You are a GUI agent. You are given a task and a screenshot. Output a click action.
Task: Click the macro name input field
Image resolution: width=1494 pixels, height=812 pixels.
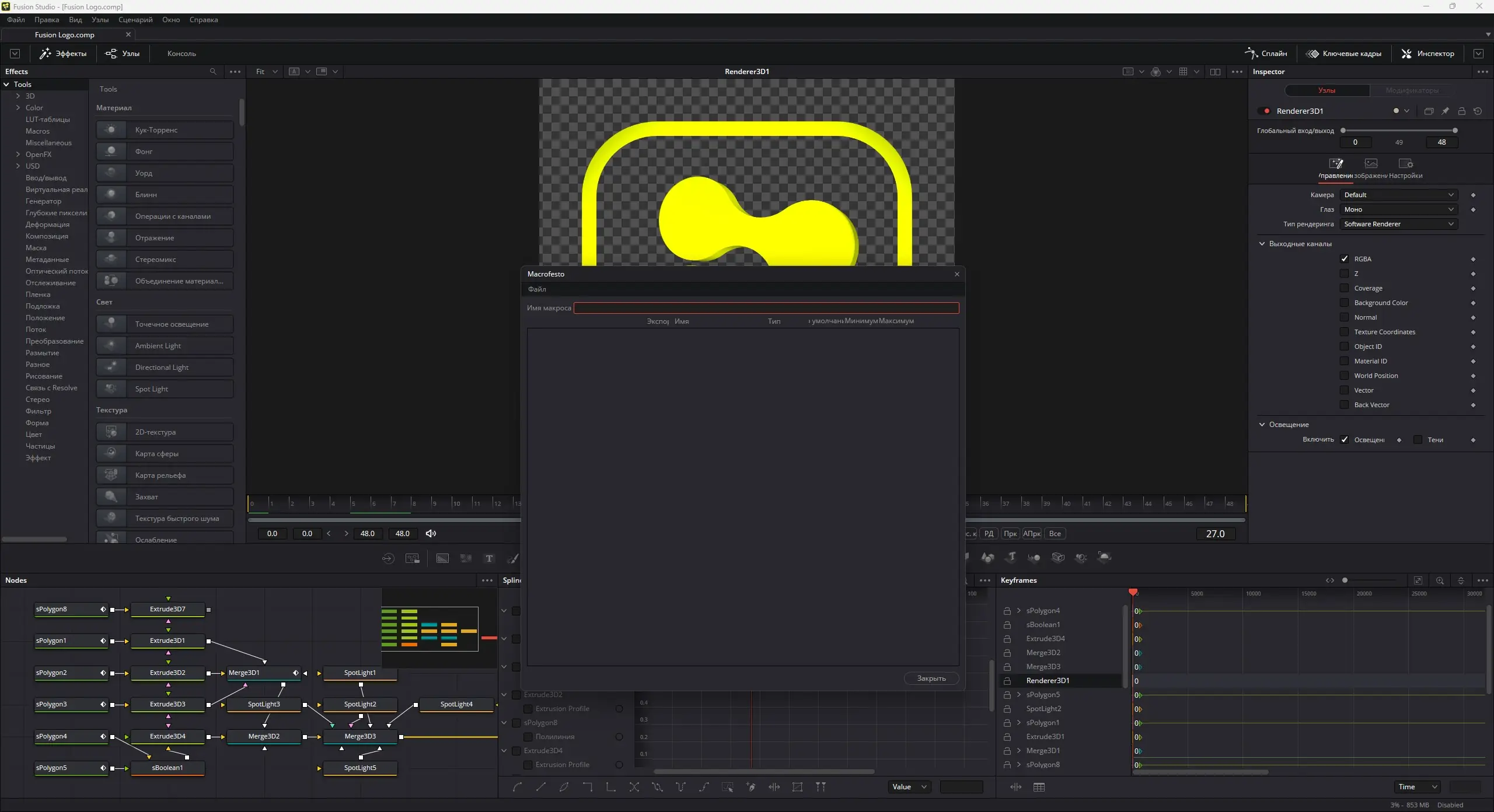click(766, 308)
